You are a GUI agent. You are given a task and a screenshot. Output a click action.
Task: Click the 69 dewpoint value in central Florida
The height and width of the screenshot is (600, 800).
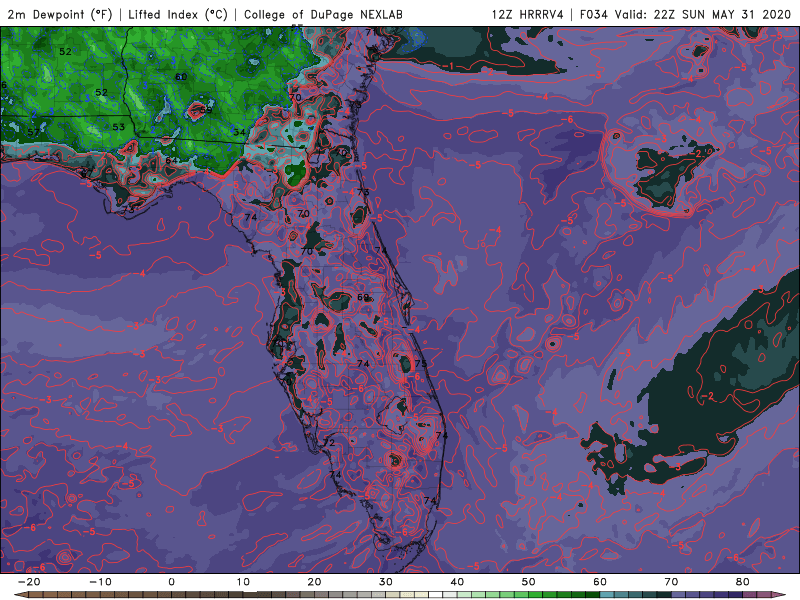click(x=363, y=297)
